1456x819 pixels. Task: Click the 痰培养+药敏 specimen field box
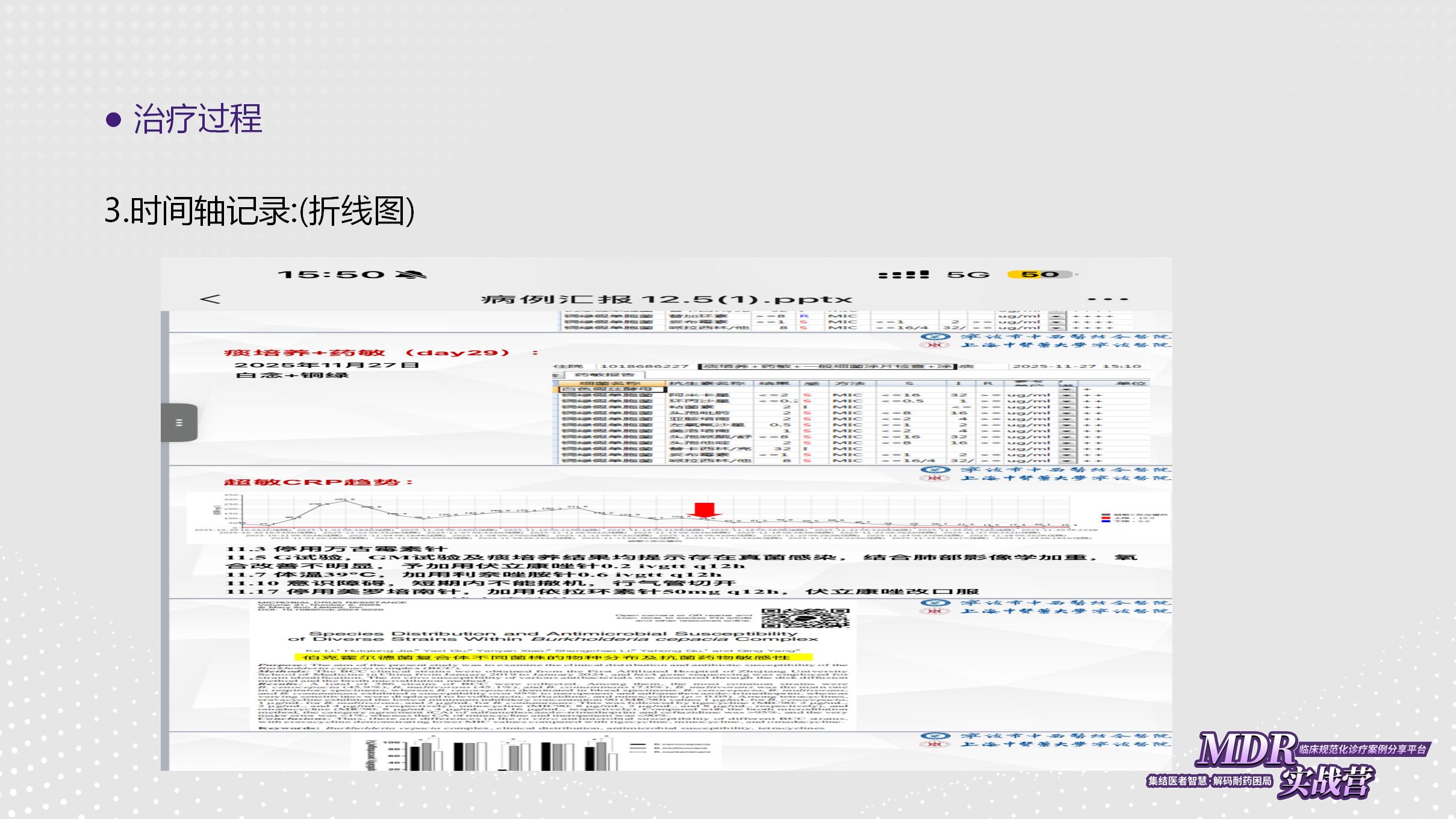click(827, 366)
